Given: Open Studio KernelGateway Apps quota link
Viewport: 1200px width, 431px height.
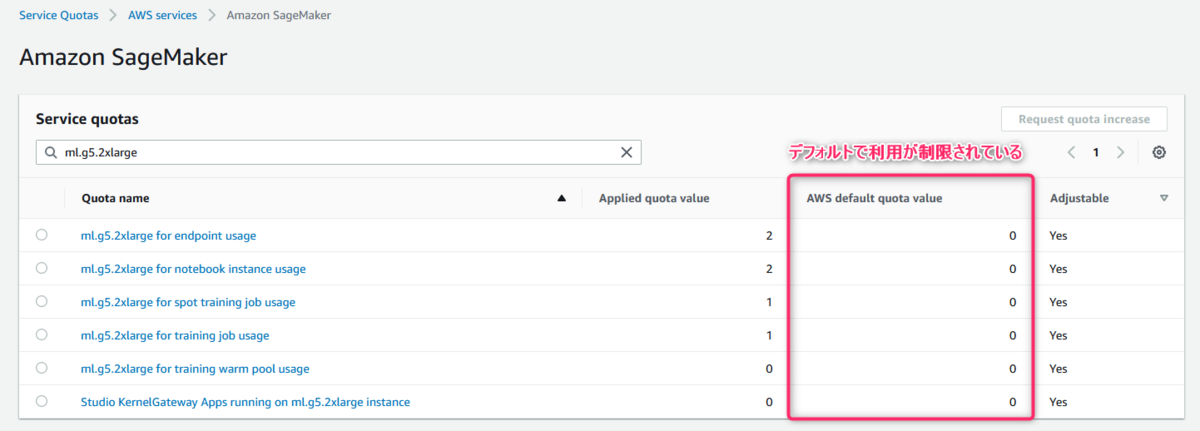Looking at the screenshot, I should (x=245, y=402).
